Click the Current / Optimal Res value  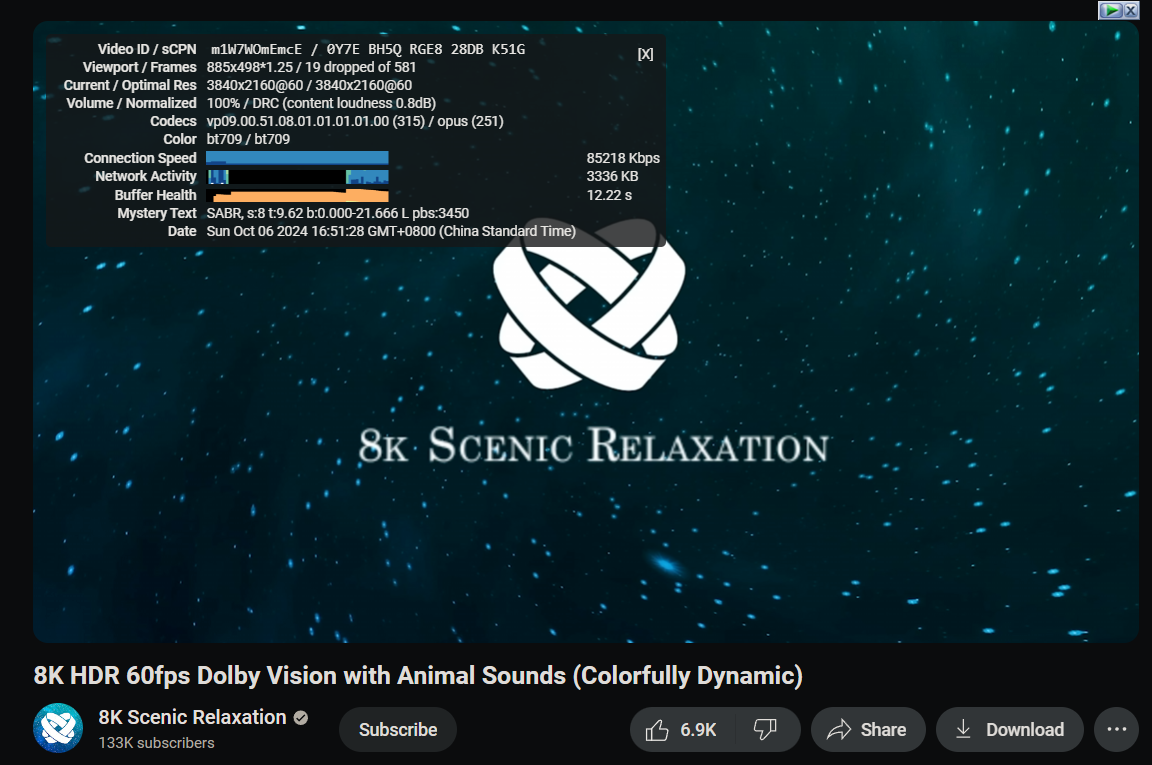309,85
